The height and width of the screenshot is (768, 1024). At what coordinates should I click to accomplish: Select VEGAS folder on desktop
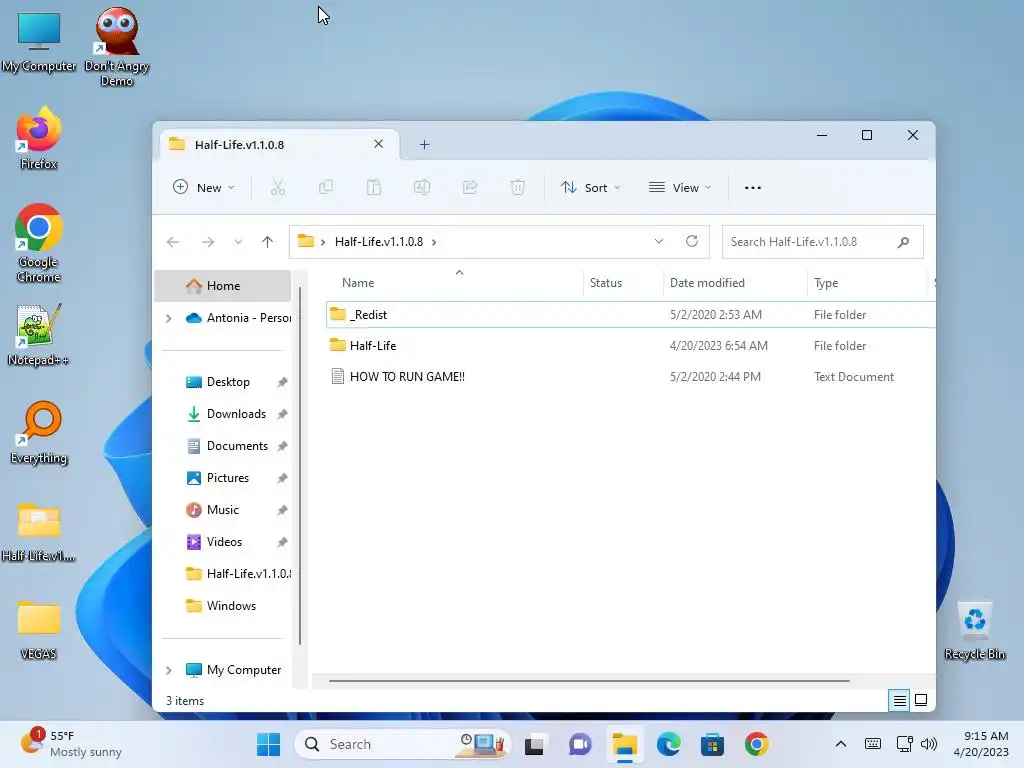[39, 630]
